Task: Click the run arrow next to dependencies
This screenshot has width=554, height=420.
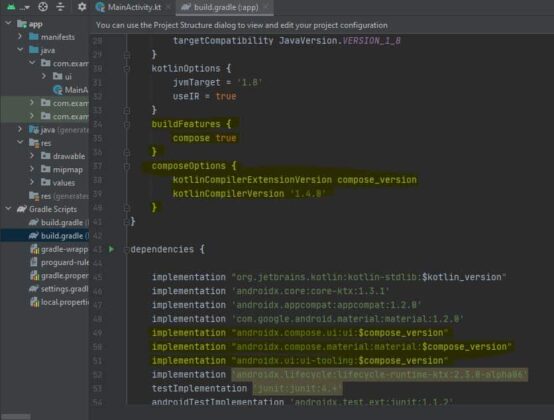Action: coord(111,249)
